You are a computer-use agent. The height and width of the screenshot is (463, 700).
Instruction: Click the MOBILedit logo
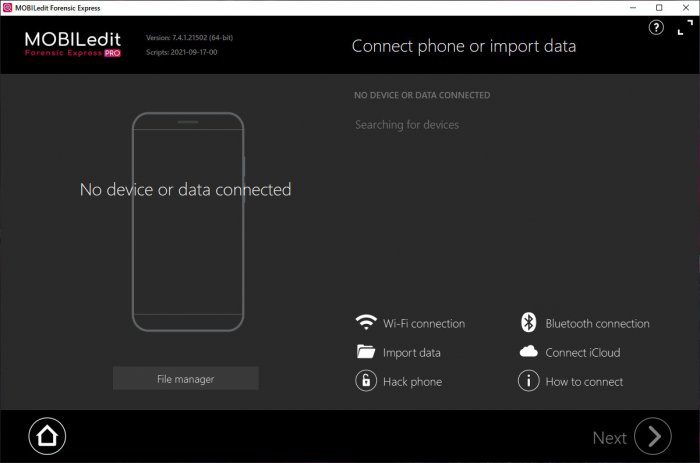click(73, 44)
